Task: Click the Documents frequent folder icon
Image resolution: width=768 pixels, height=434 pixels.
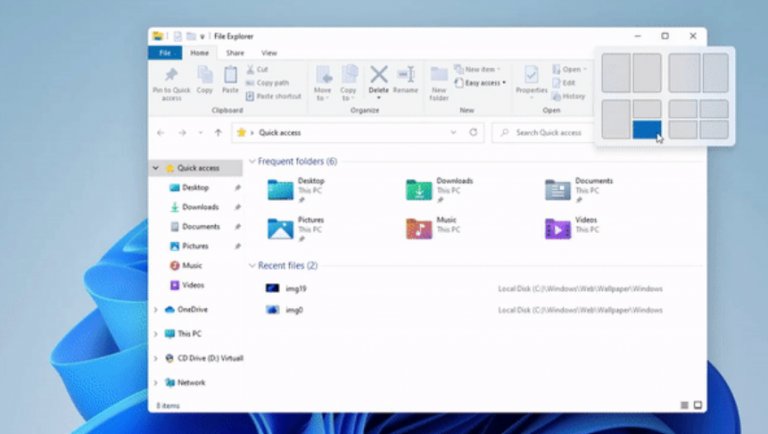Action: (557, 190)
